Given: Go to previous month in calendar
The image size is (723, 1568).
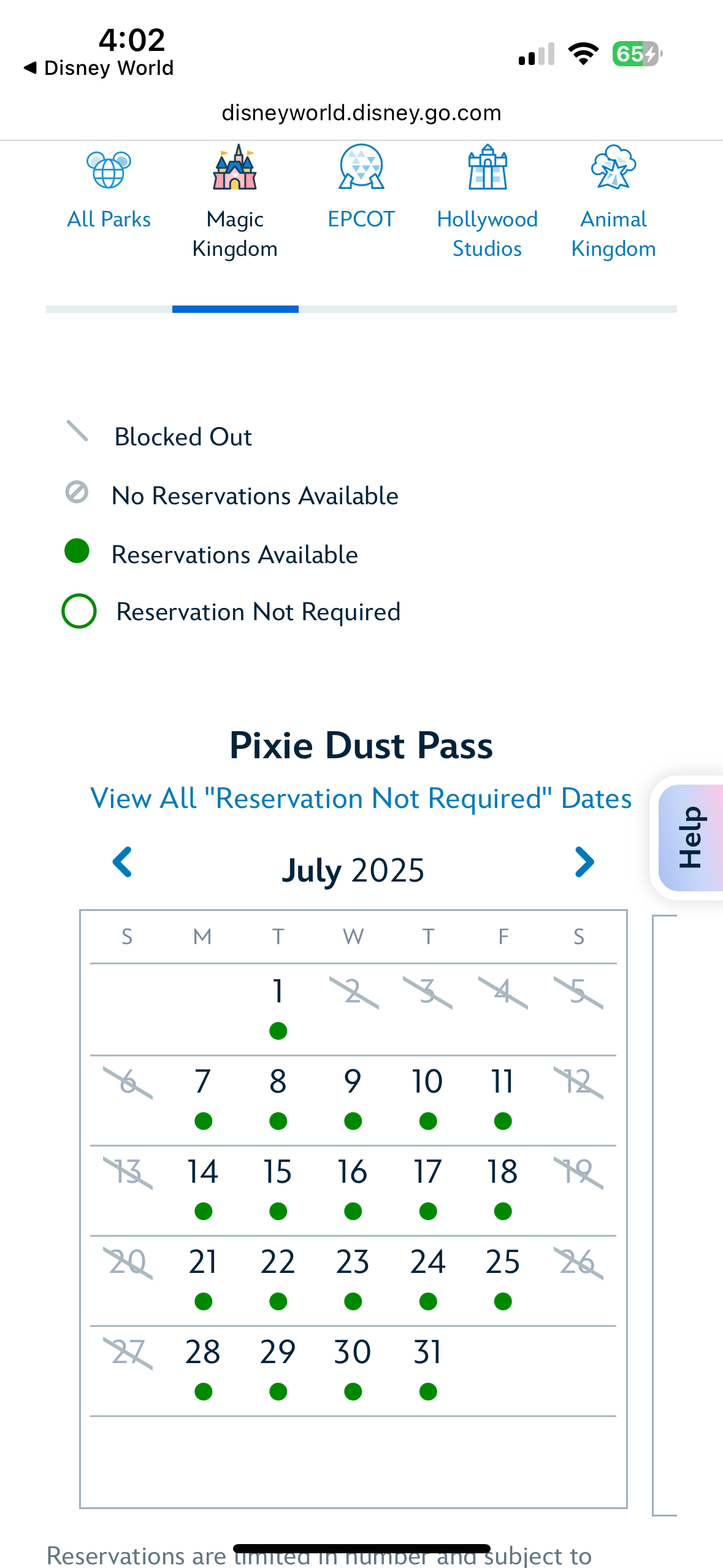Looking at the screenshot, I should tap(122, 862).
